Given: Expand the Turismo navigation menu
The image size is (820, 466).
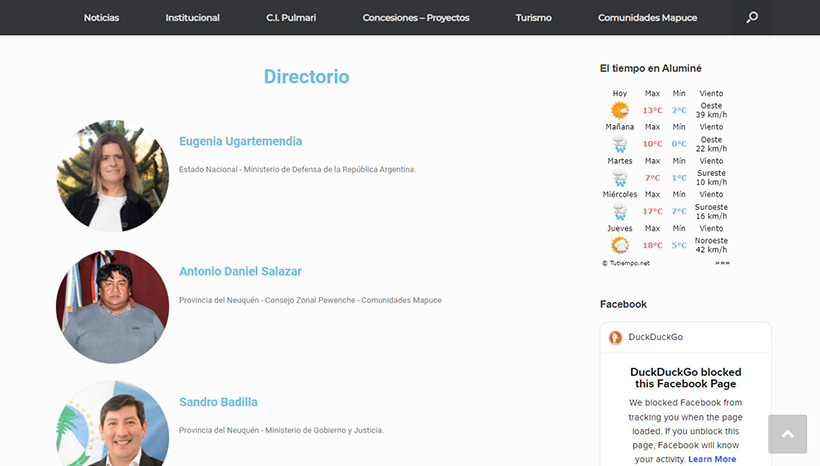Looking at the screenshot, I should tap(533, 18).
